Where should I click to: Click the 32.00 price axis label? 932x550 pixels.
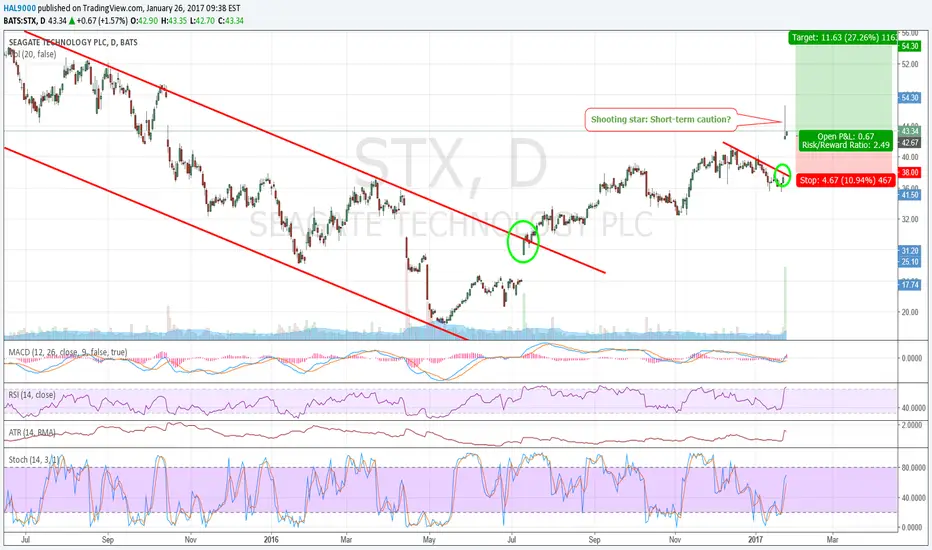tap(910, 219)
